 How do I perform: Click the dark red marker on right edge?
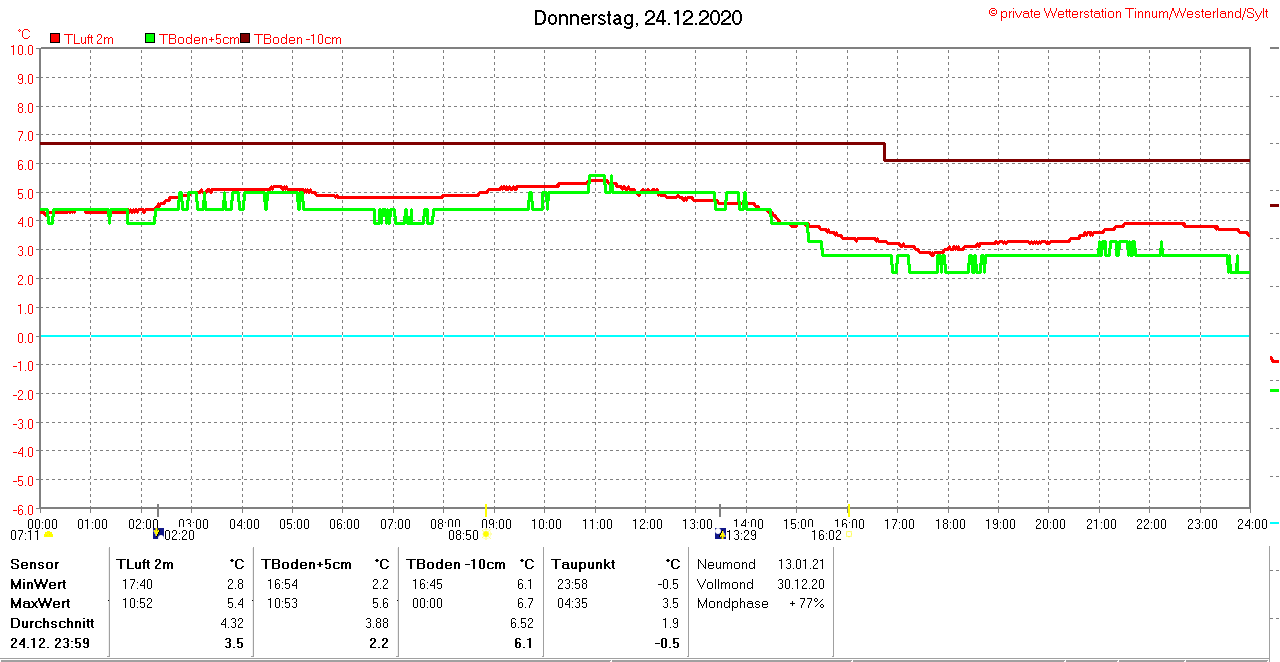tap(1274, 205)
